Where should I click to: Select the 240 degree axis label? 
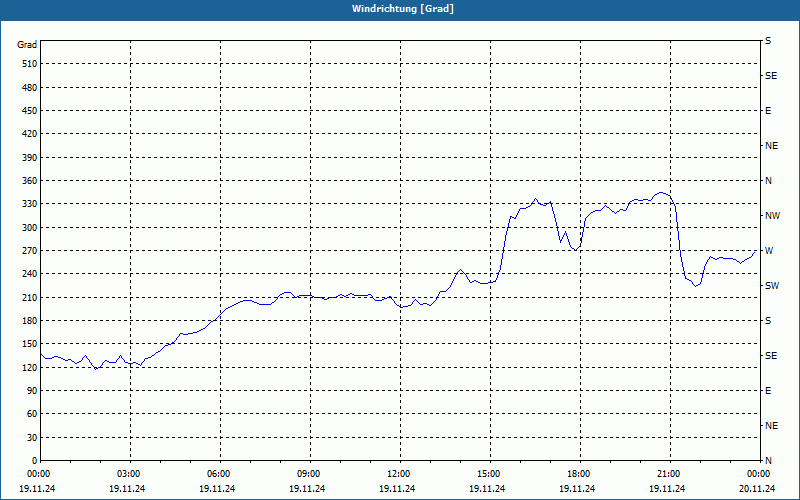click(30, 274)
